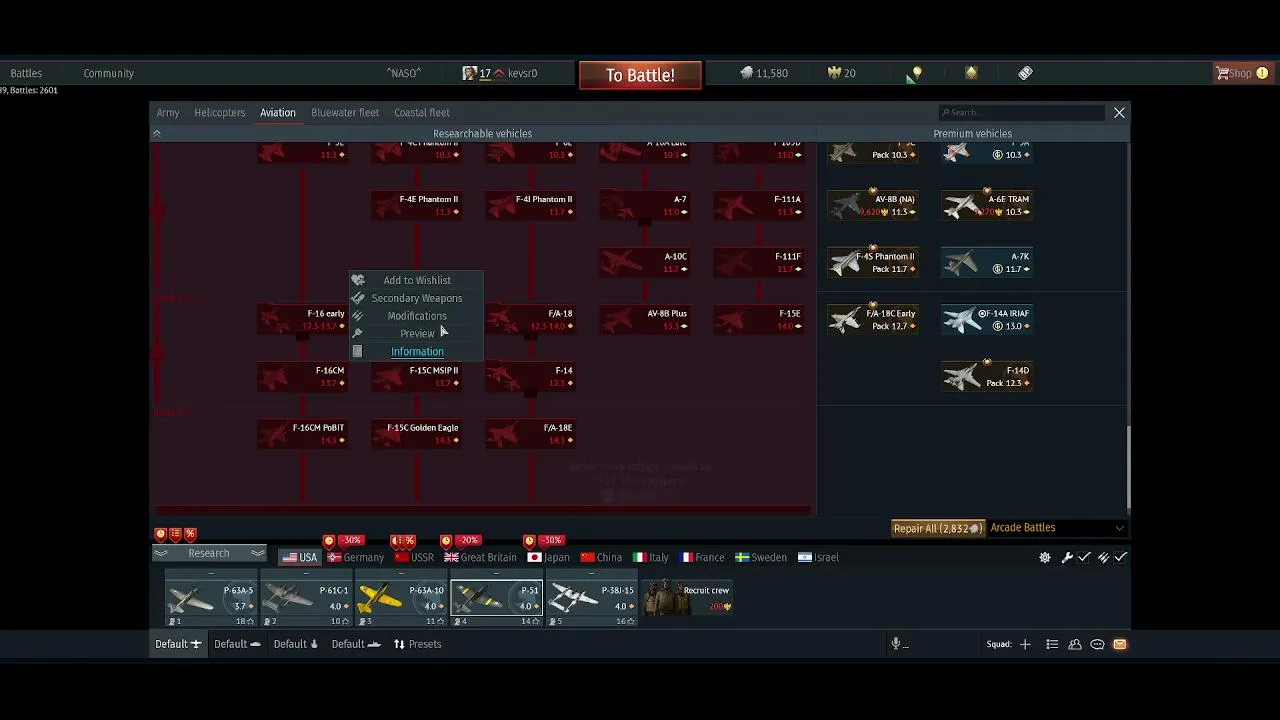
Task: Select the Sweden nation tab
Action: tap(761, 558)
